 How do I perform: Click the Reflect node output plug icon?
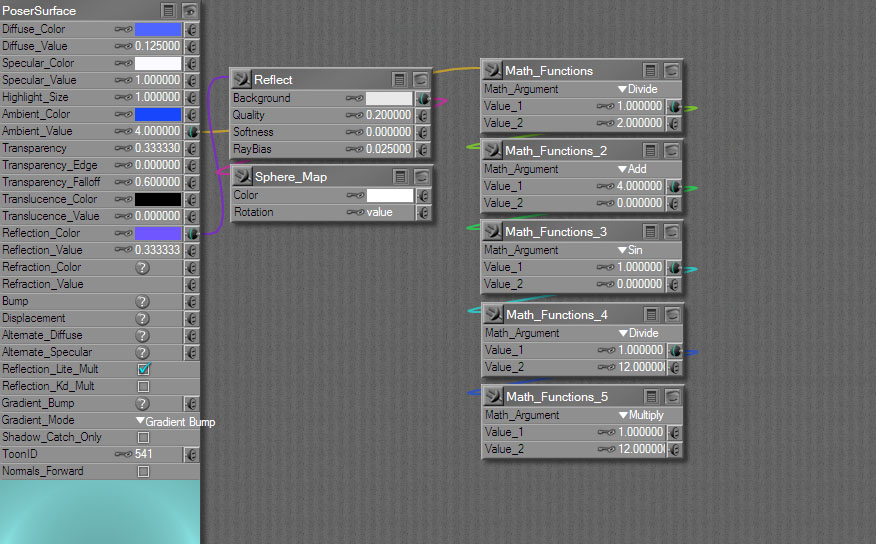point(241,79)
